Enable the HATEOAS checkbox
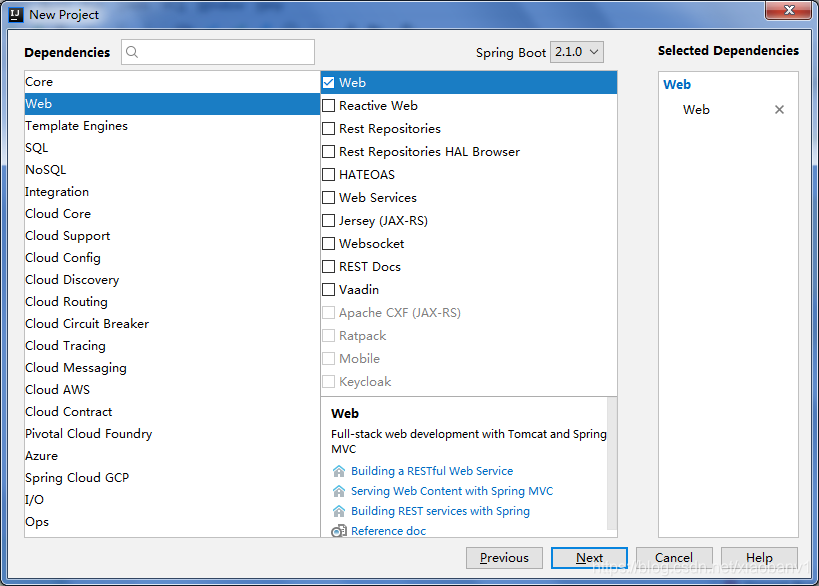The image size is (819, 586). (329, 174)
